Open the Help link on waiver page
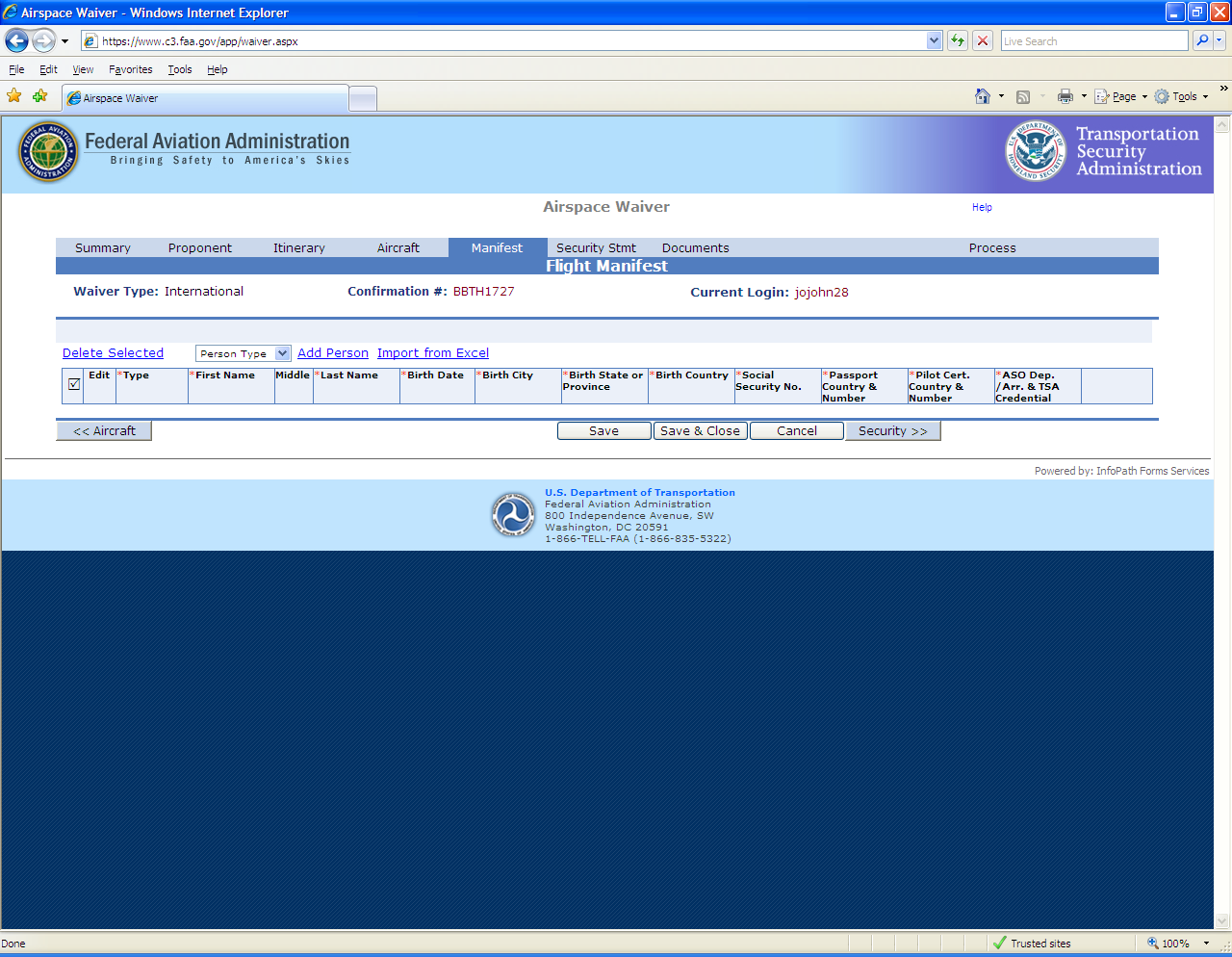This screenshot has width=1232, height=957. click(x=982, y=207)
